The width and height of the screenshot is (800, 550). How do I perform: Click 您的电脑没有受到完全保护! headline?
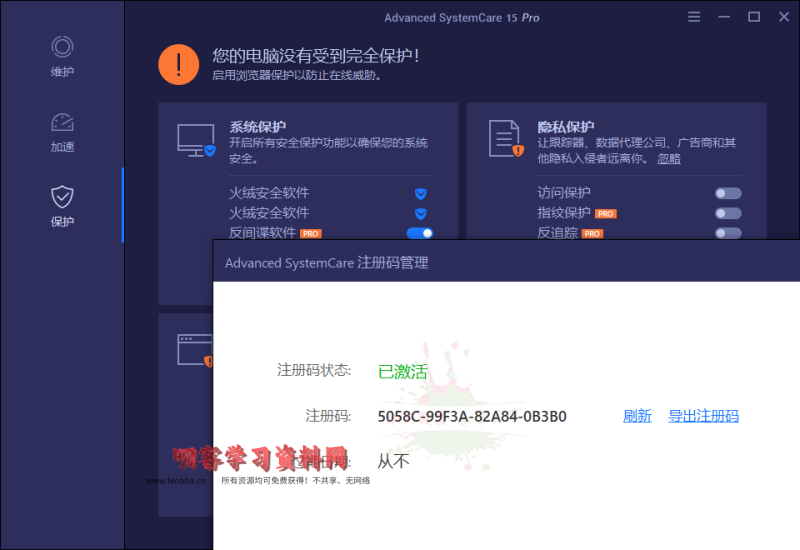(316, 56)
